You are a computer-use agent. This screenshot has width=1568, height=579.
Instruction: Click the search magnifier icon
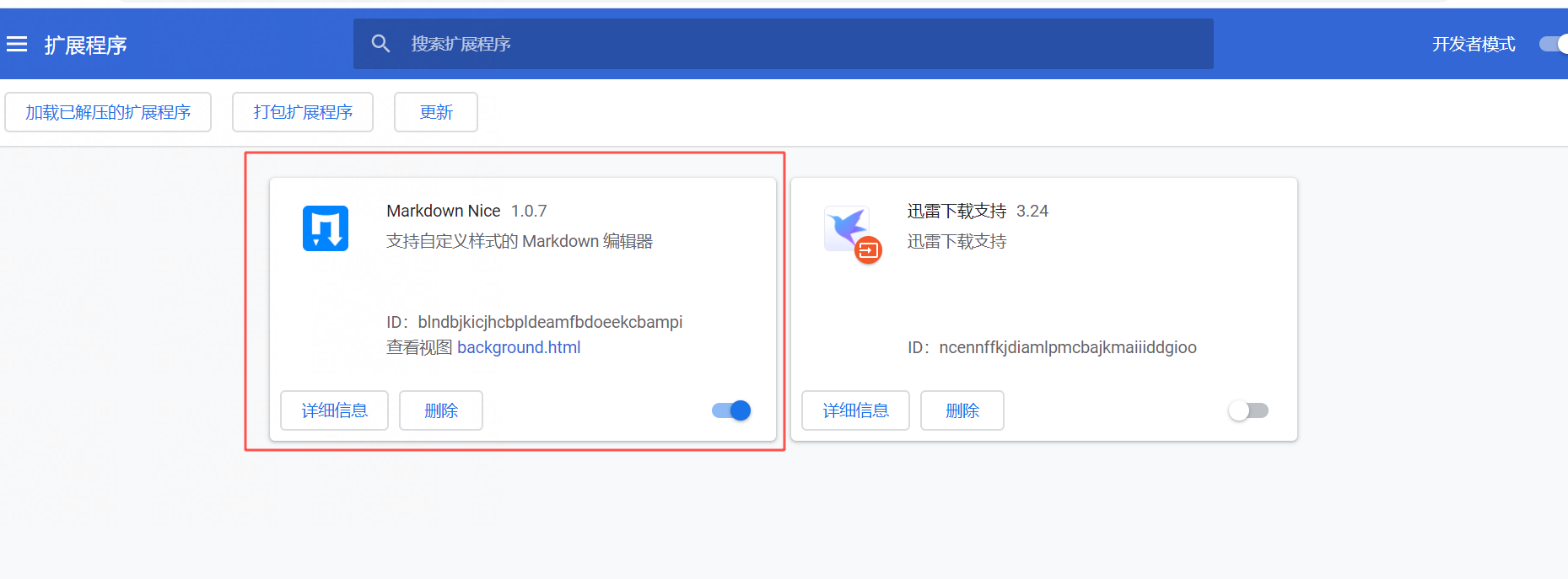(x=380, y=44)
